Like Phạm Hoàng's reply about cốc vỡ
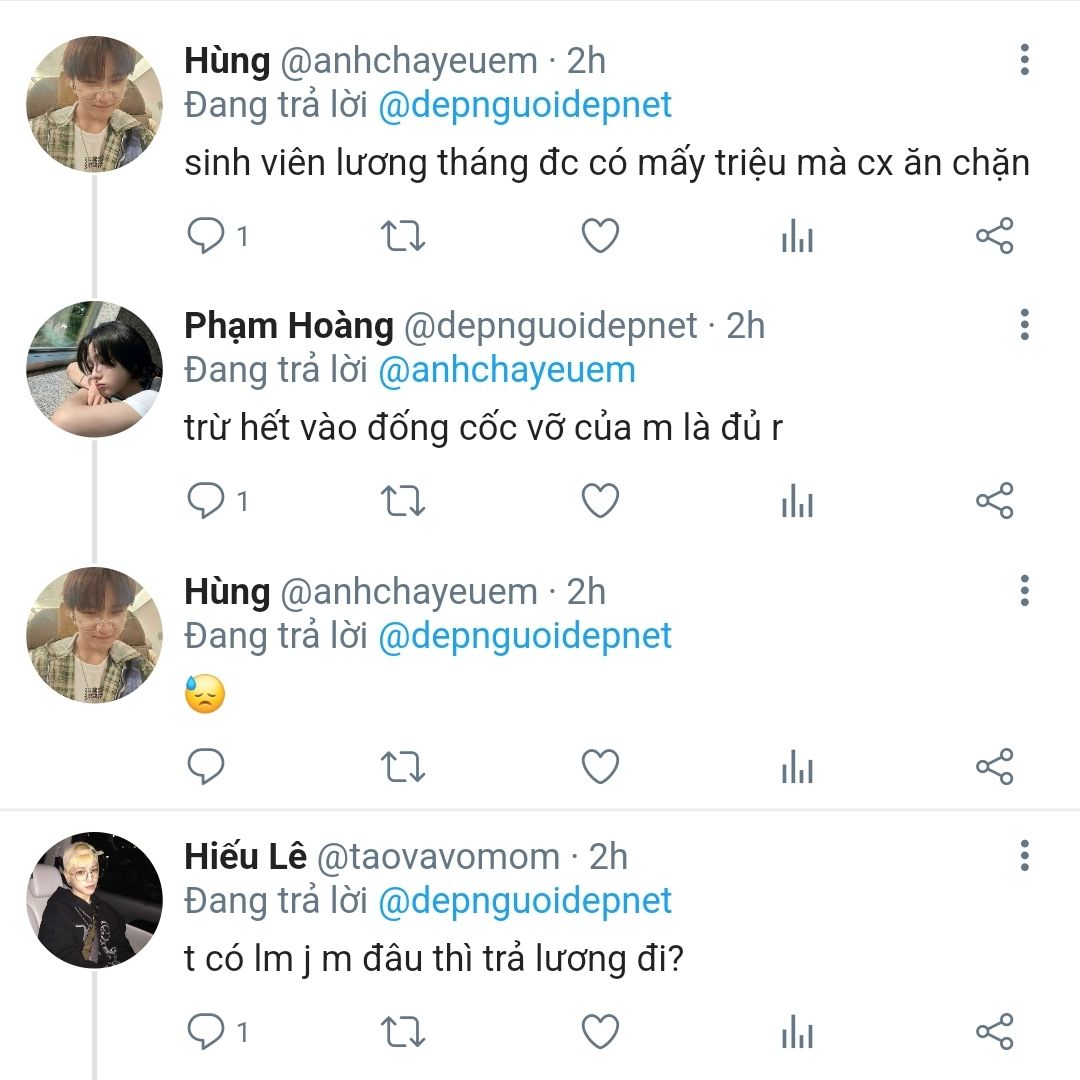 [x=600, y=501]
